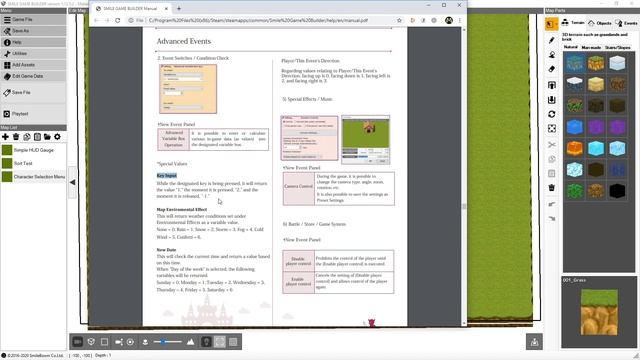640x360 pixels.
Task: Click the square top-view icon in bottom toolbar
Action: [104, 342]
